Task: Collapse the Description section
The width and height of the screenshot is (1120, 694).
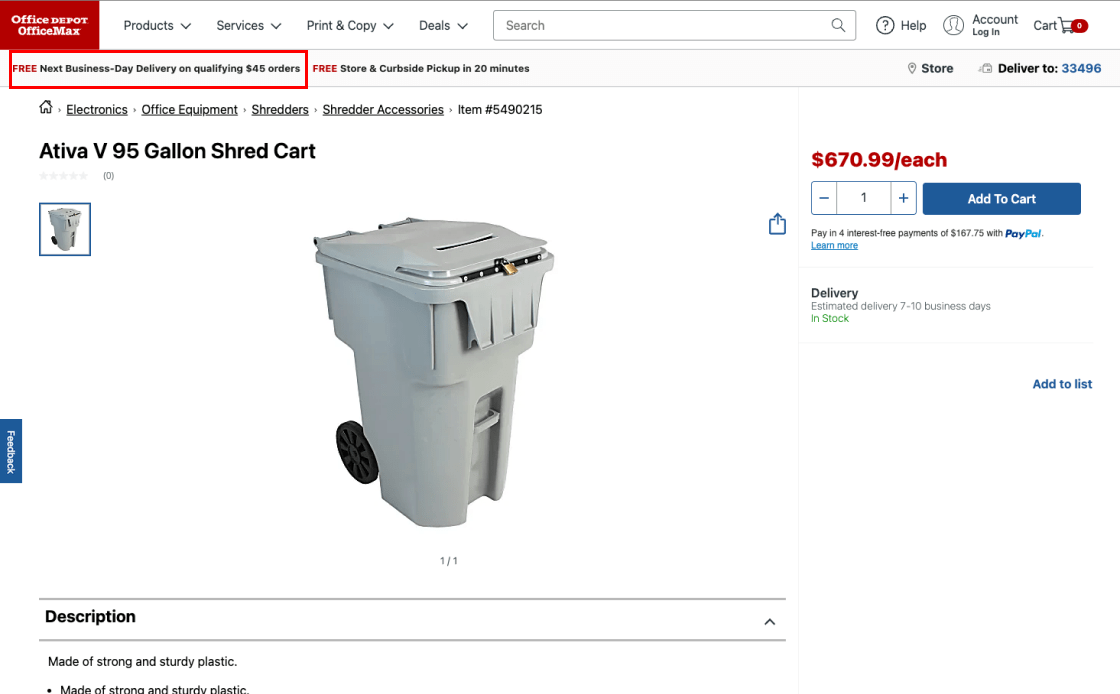Action: [x=769, y=622]
